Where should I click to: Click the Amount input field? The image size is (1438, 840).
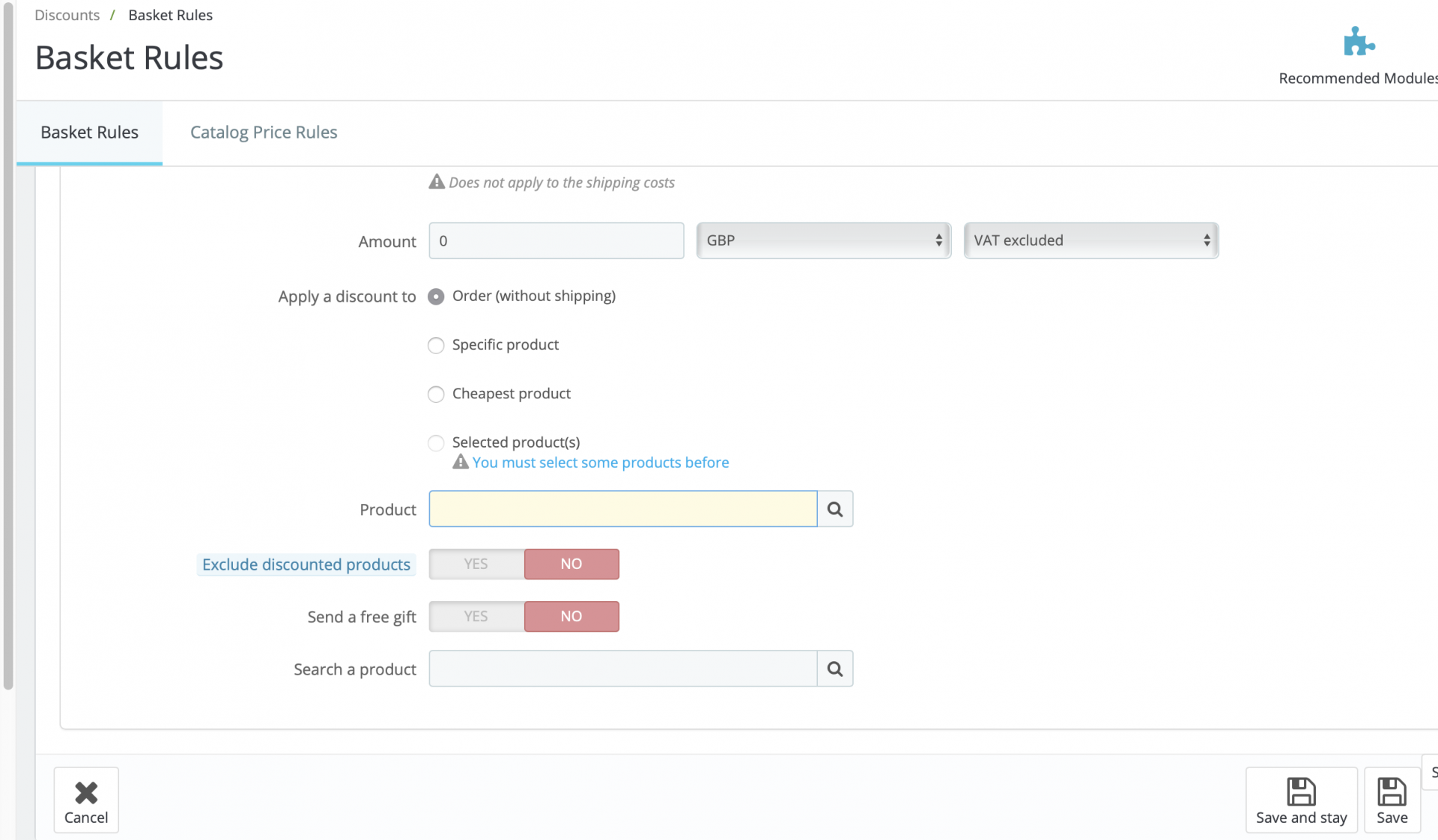pos(556,241)
